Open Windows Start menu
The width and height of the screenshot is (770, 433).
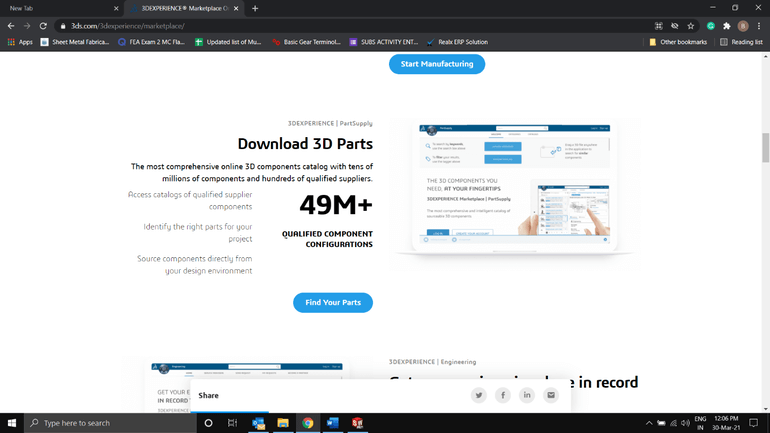[x=12, y=423]
